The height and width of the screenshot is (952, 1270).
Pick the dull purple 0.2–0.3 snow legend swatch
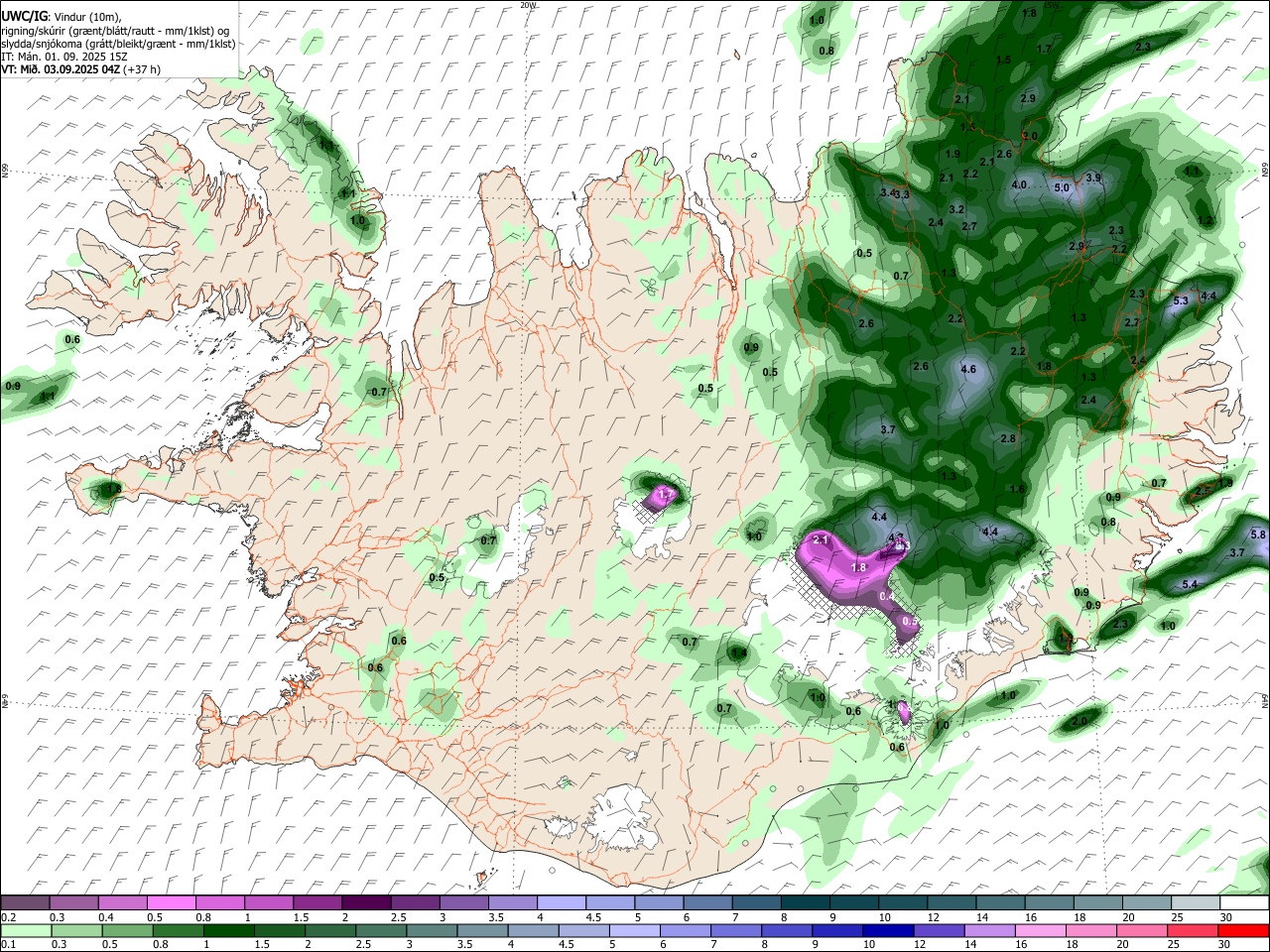coord(26,903)
